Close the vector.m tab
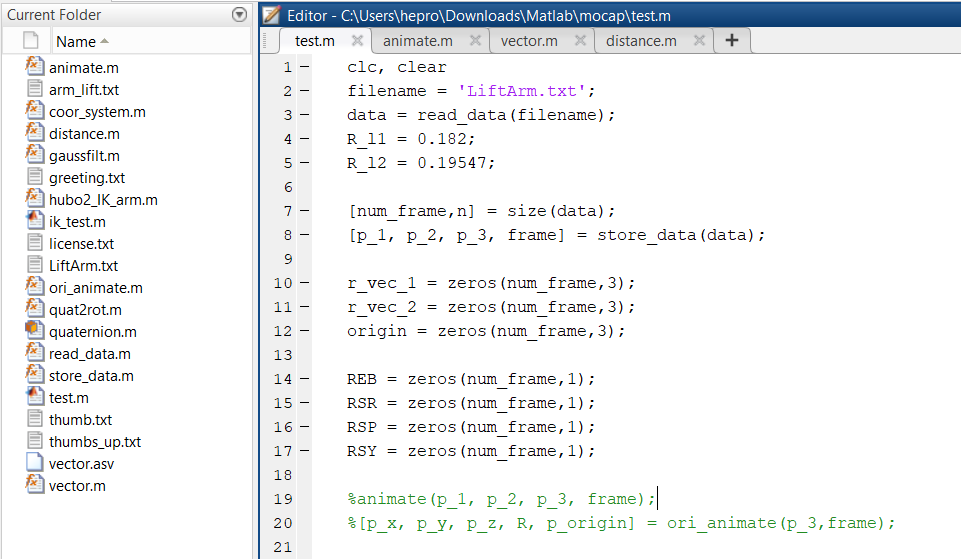 pos(580,40)
